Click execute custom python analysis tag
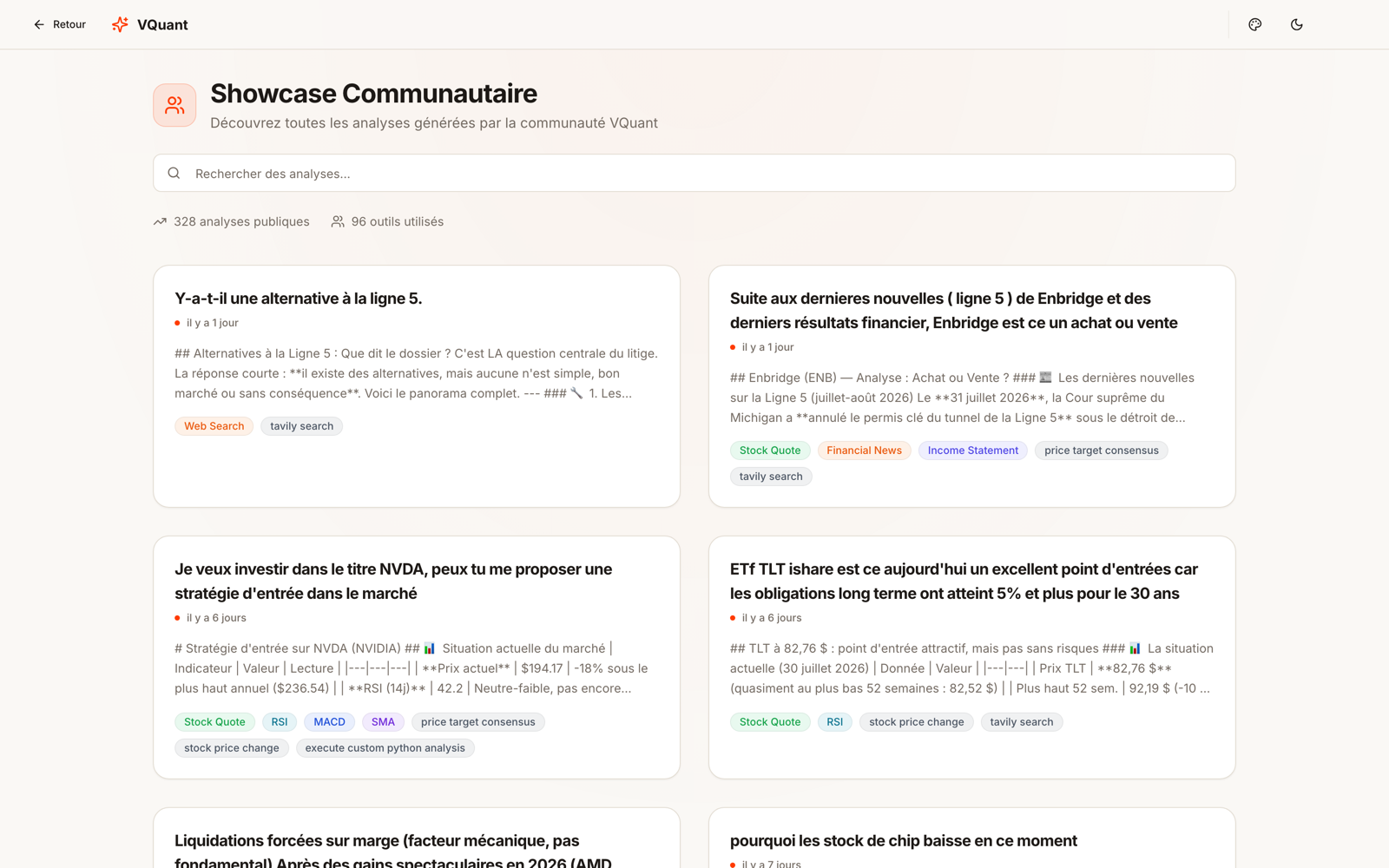Viewport: 1389px width, 868px height. (x=385, y=748)
